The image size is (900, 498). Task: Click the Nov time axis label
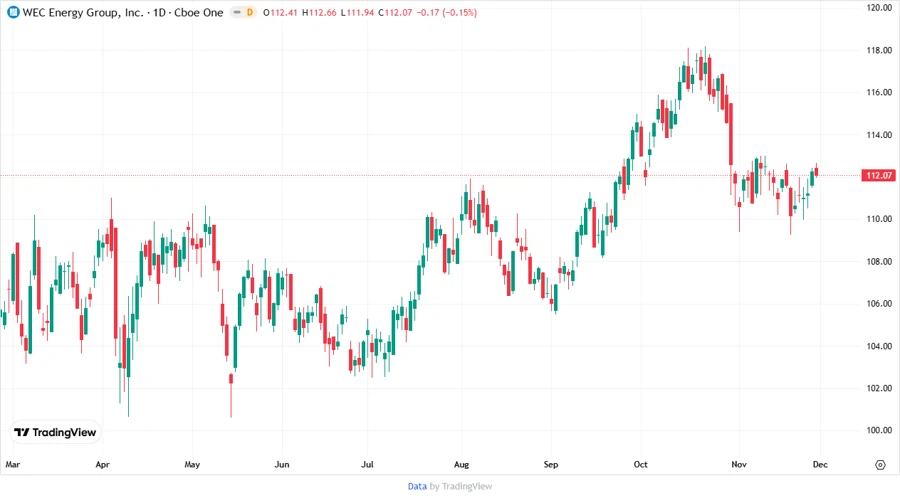click(739, 465)
